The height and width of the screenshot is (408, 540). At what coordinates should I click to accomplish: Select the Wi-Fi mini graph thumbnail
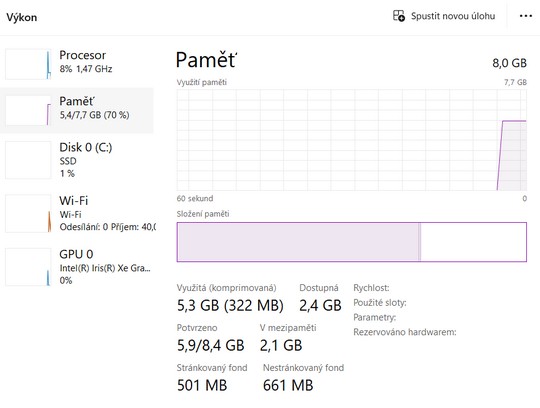(x=28, y=213)
